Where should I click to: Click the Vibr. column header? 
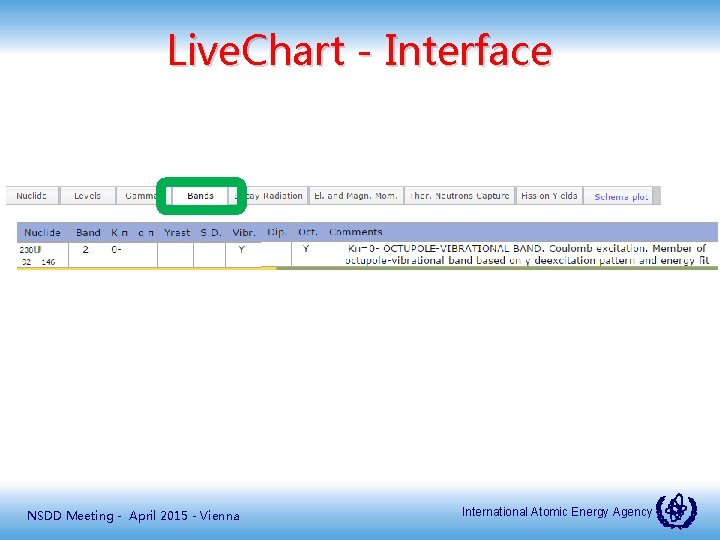[244, 232]
